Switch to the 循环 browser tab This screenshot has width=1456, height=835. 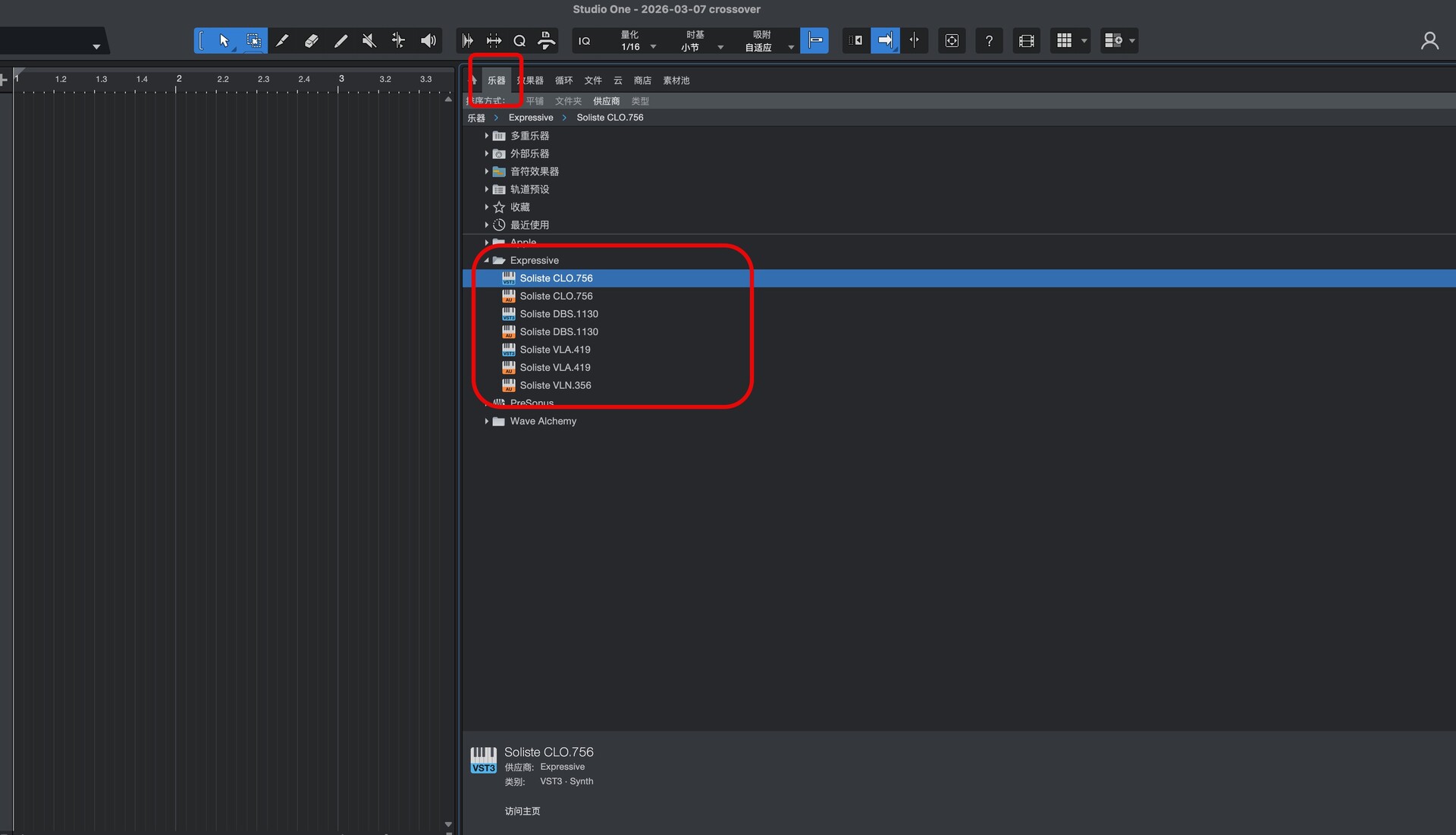tap(563, 80)
